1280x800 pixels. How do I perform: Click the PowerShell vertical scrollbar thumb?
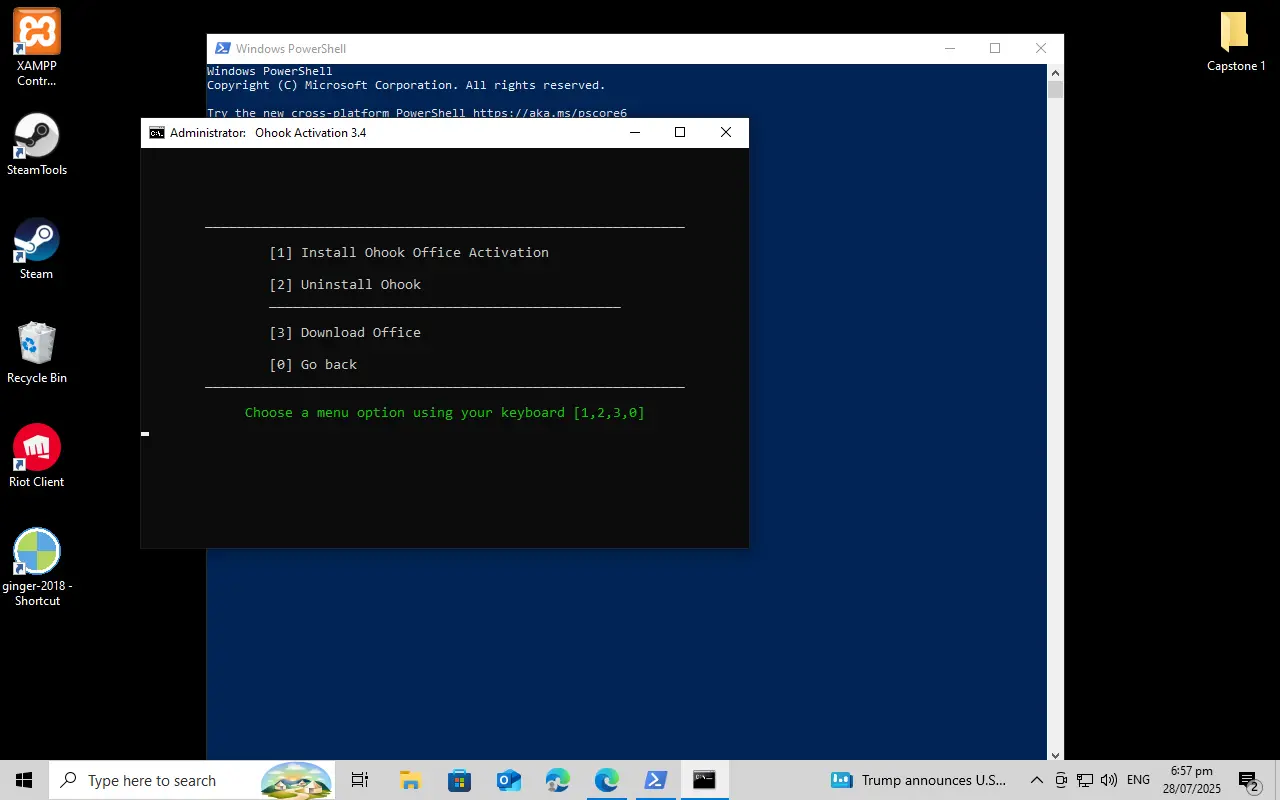(x=1055, y=90)
